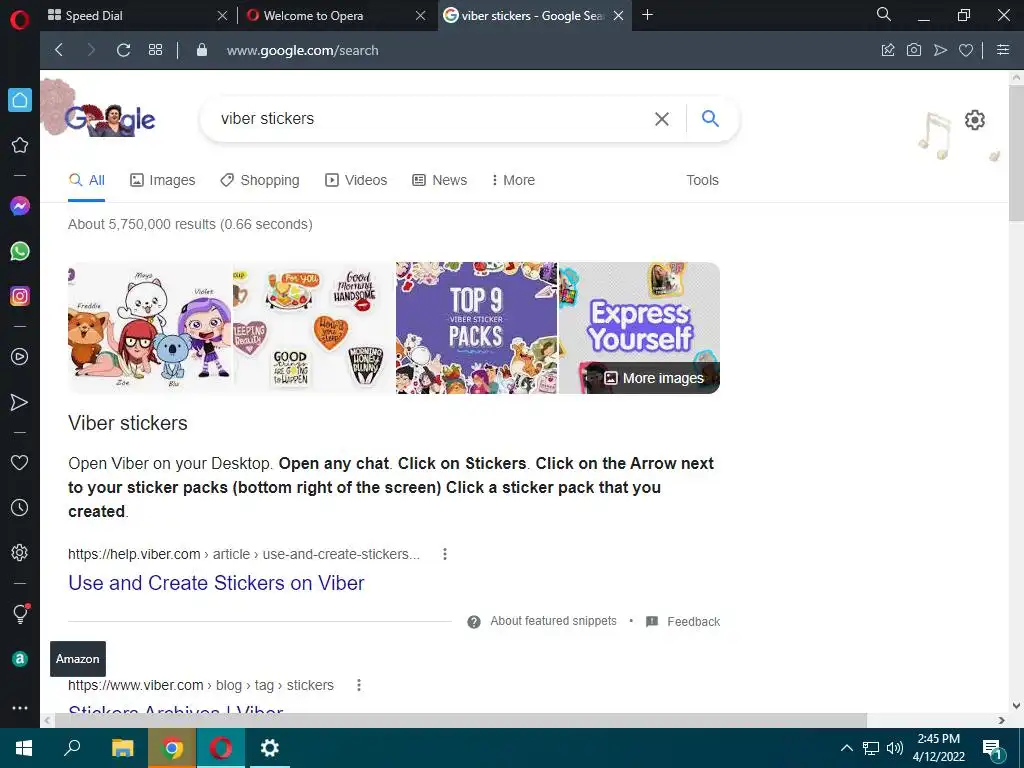Close the Speed Dial tab
This screenshot has height=768, width=1024.
click(223, 16)
